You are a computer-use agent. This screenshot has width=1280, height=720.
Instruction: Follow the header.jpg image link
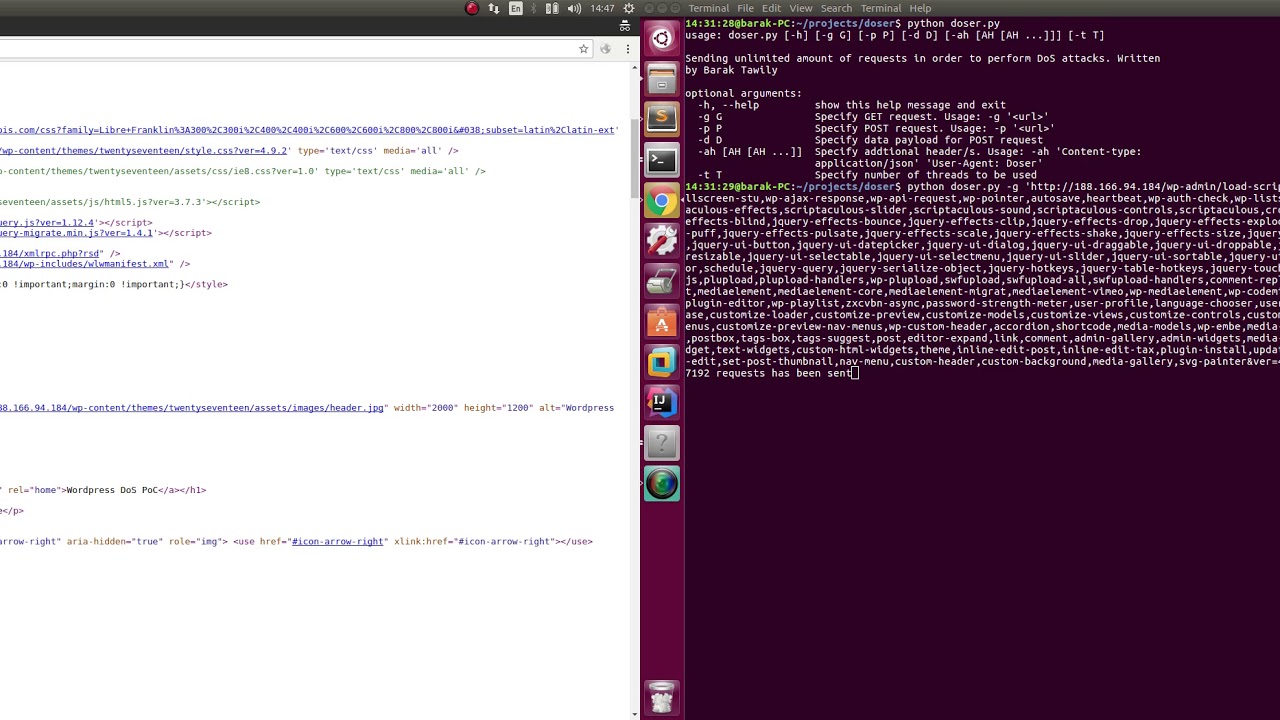[192, 408]
